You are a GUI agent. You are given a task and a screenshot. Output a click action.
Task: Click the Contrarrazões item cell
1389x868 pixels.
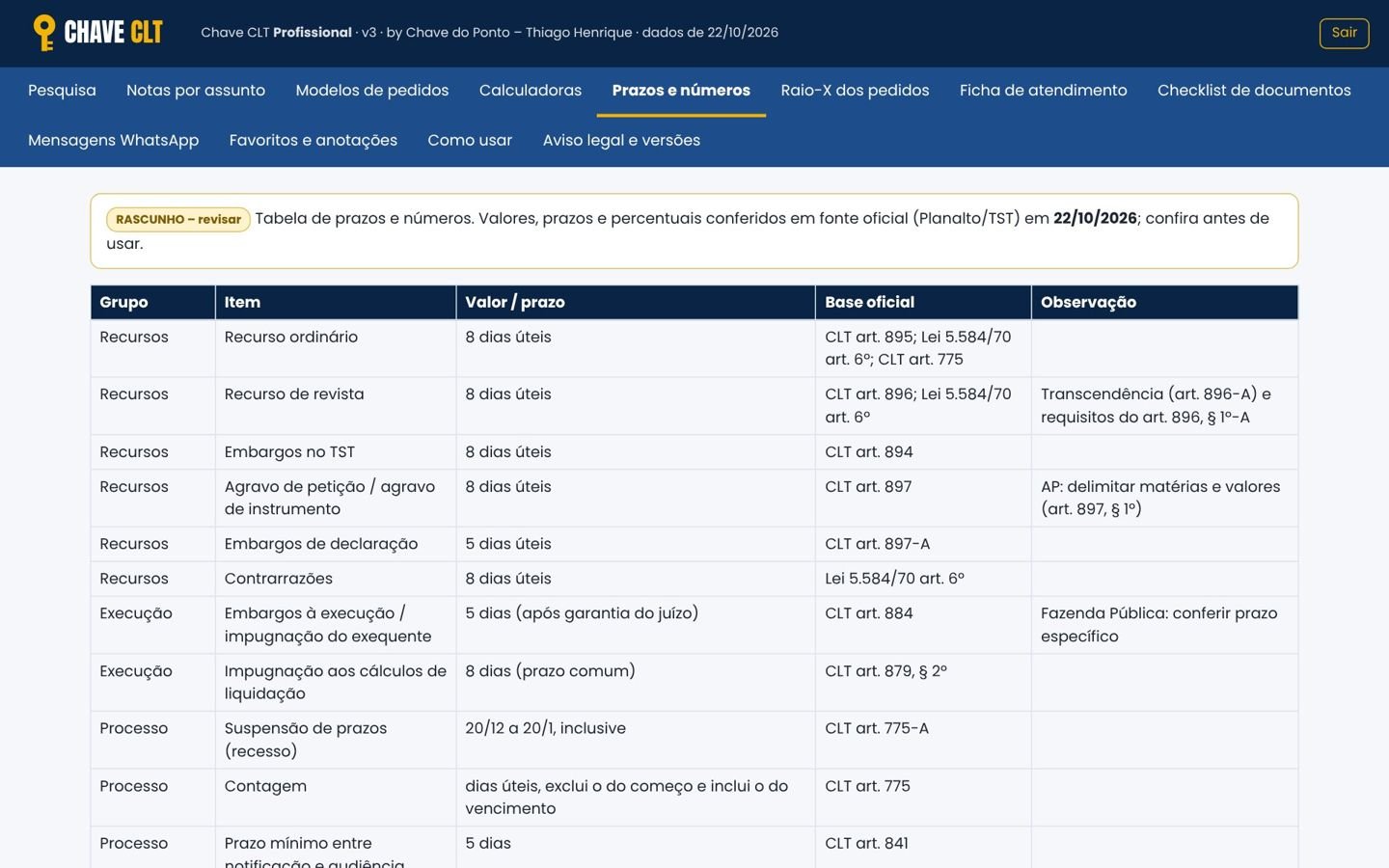click(x=335, y=579)
